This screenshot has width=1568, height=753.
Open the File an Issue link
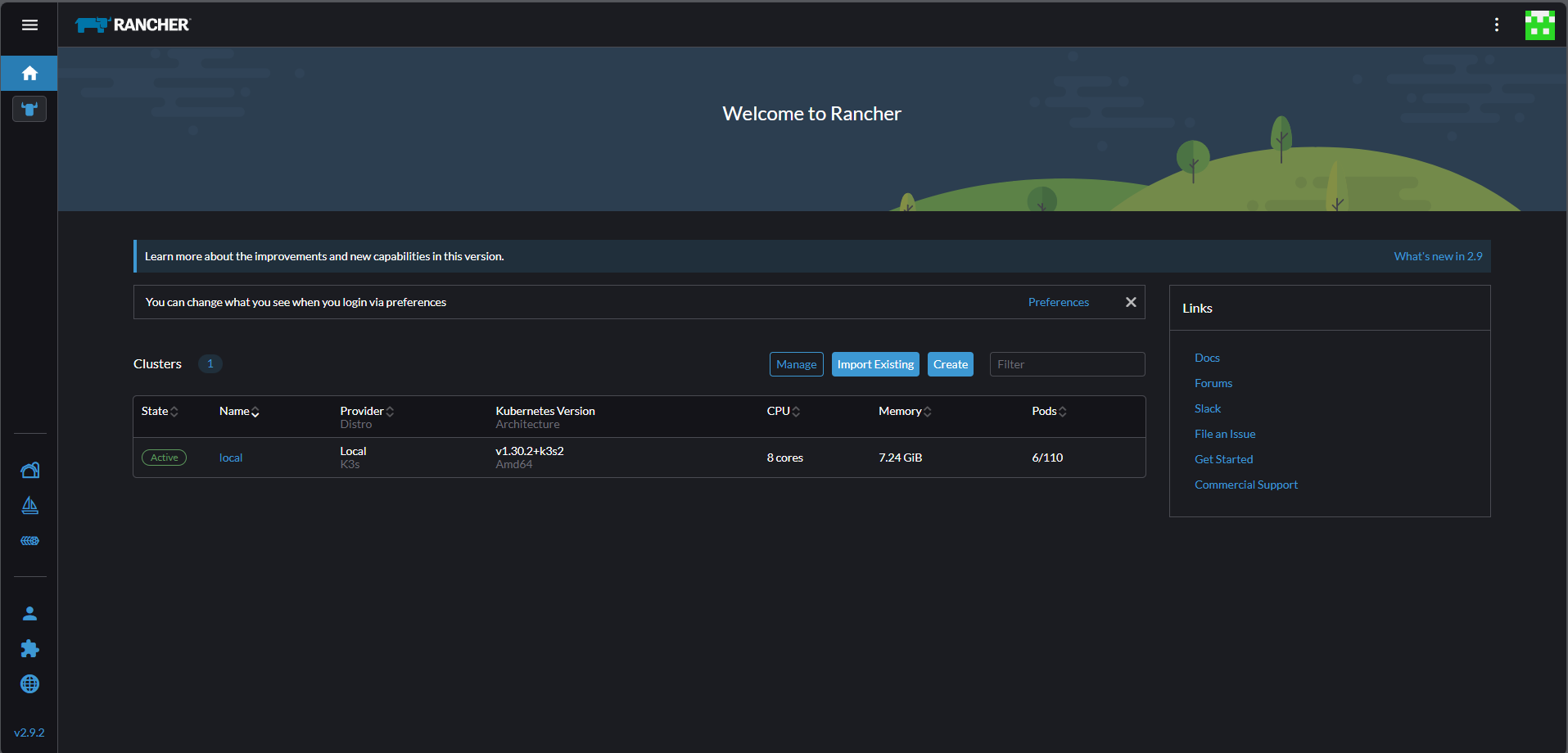point(1225,434)
